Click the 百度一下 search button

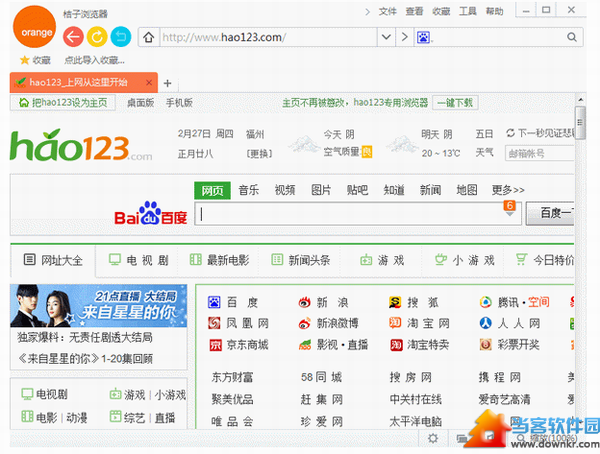coord(550,213)
